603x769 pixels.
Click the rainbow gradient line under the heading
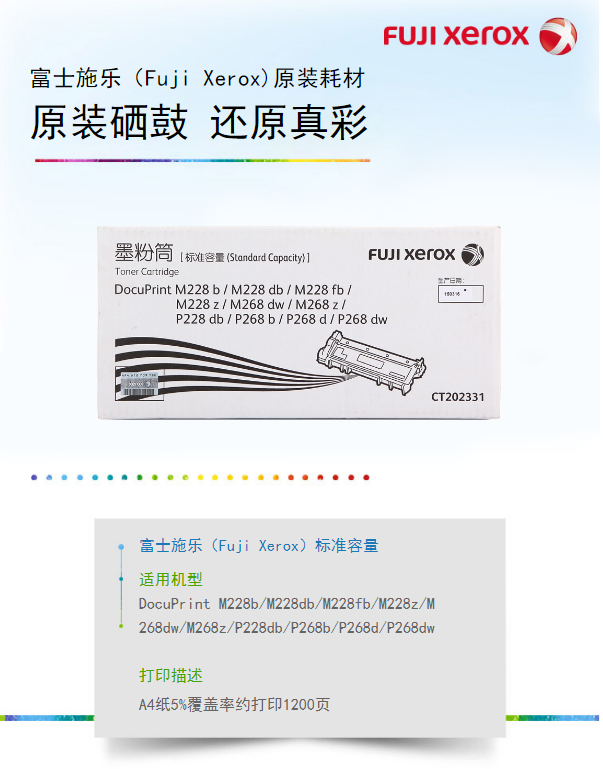coord(202,160)
